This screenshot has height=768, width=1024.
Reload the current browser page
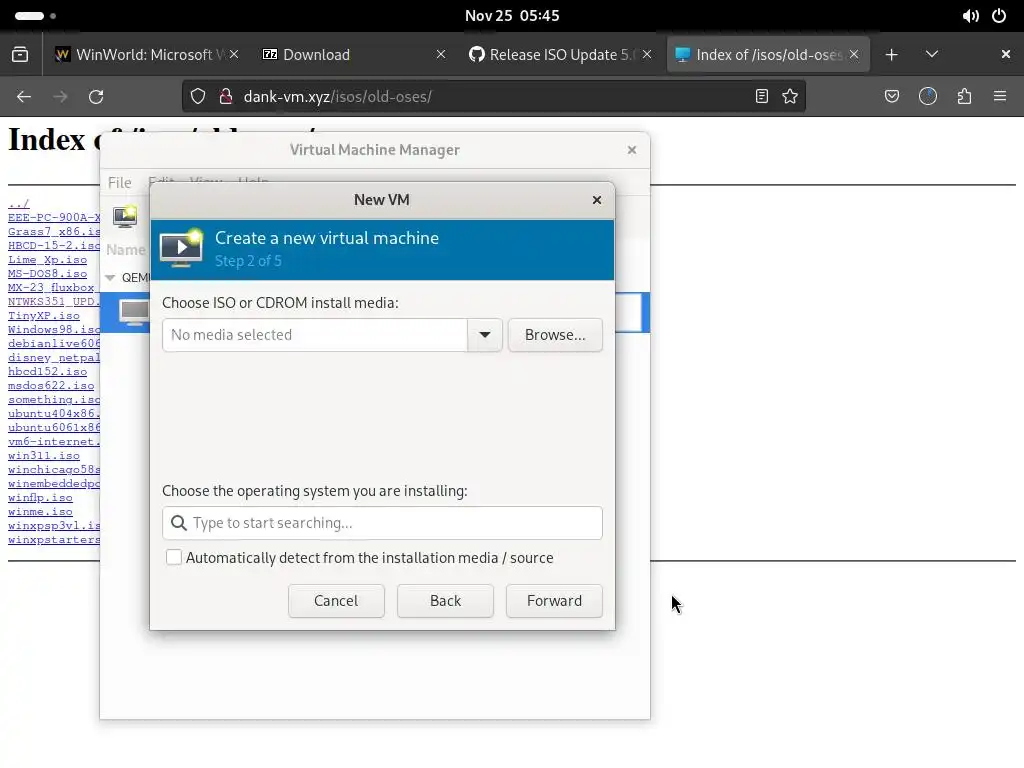pyautogui.click(x=96, y=97)
